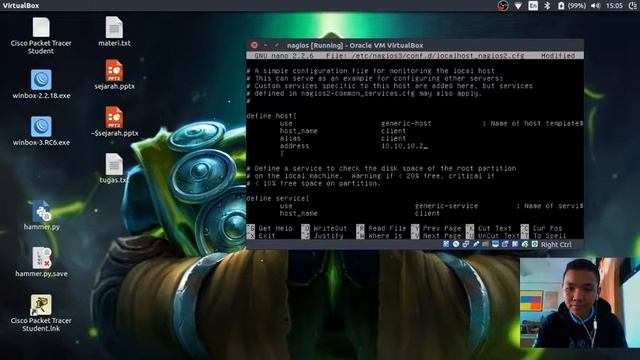Click the VirtualBox title in the top panel

tap(21, 6)
